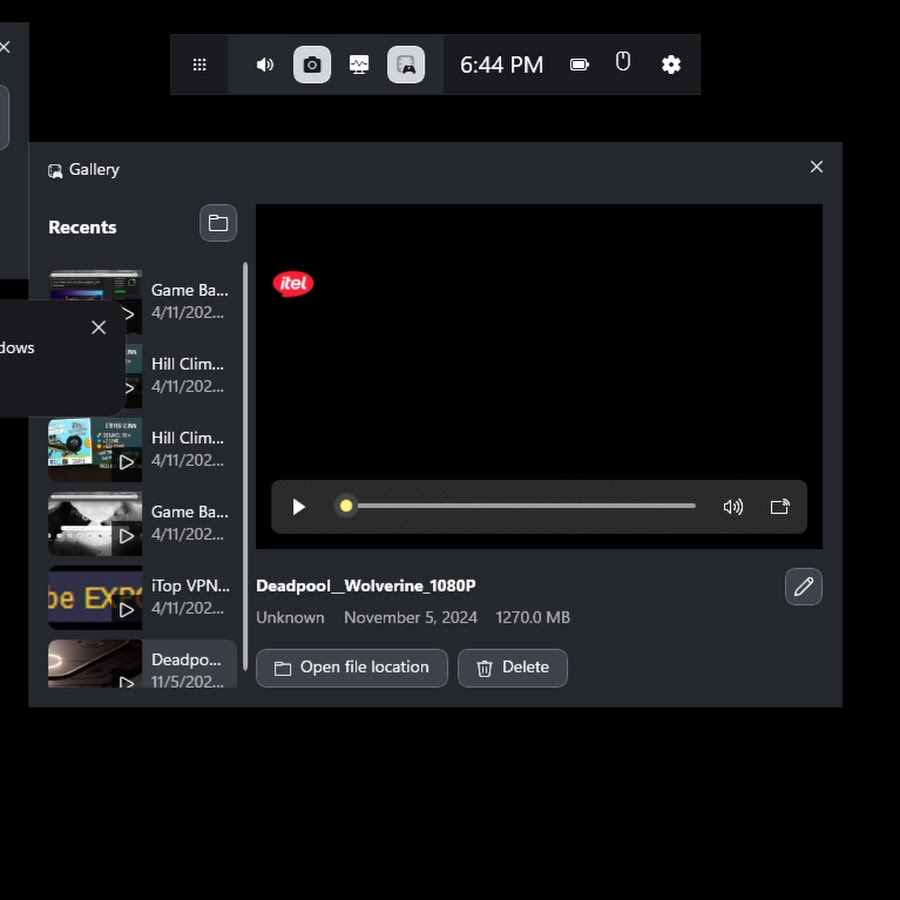900x900 pixels.
Task: Click the Recents heading
Action: 82,227
